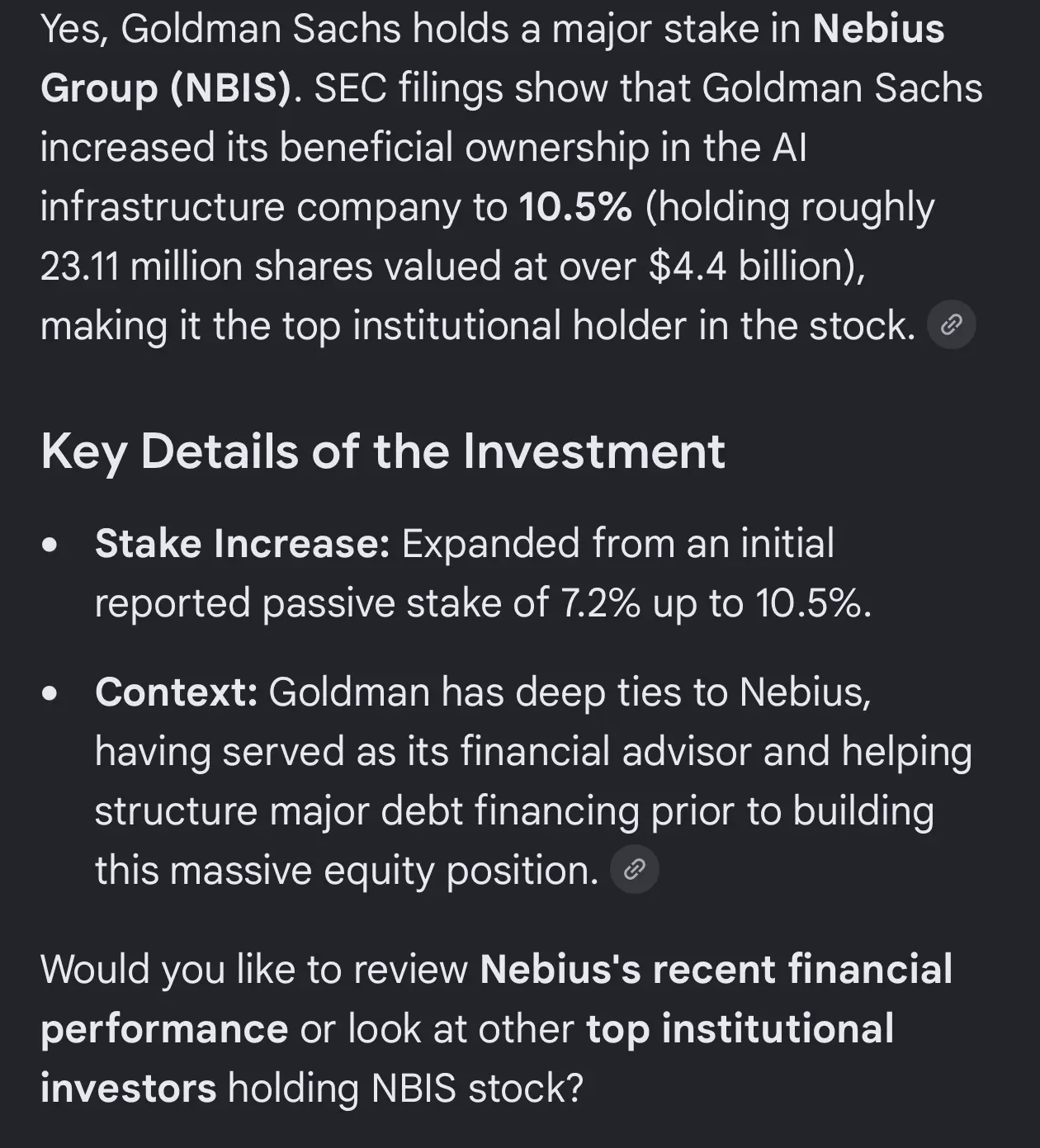
Task: Click the bullet point before 'Stake Increase'
Action: pos(50,546)
